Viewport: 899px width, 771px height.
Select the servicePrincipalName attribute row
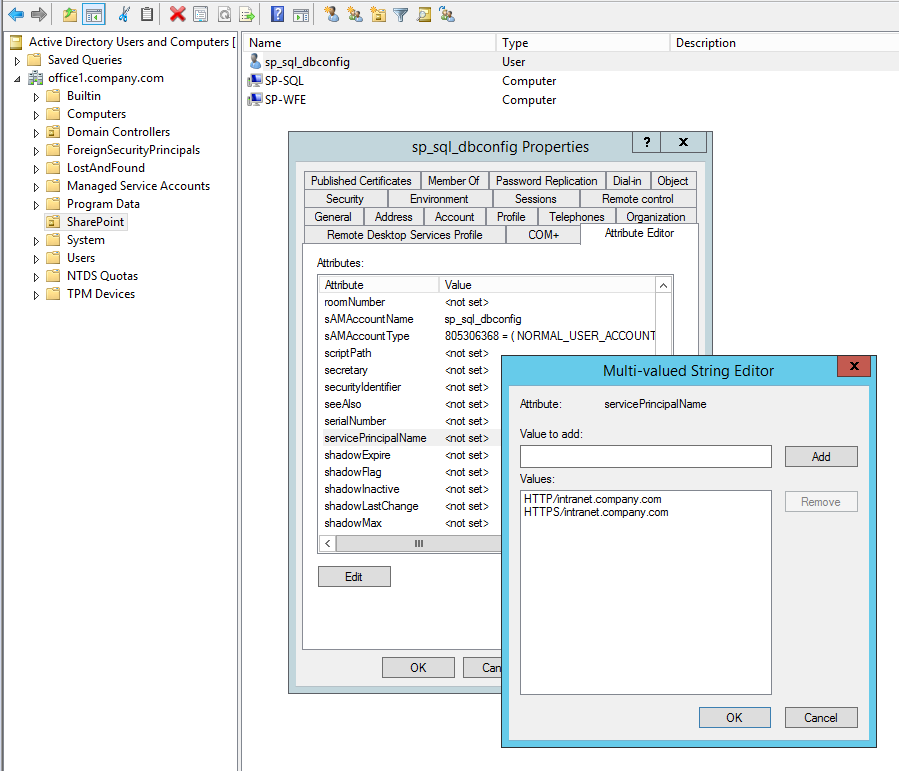tap(412, 438)
